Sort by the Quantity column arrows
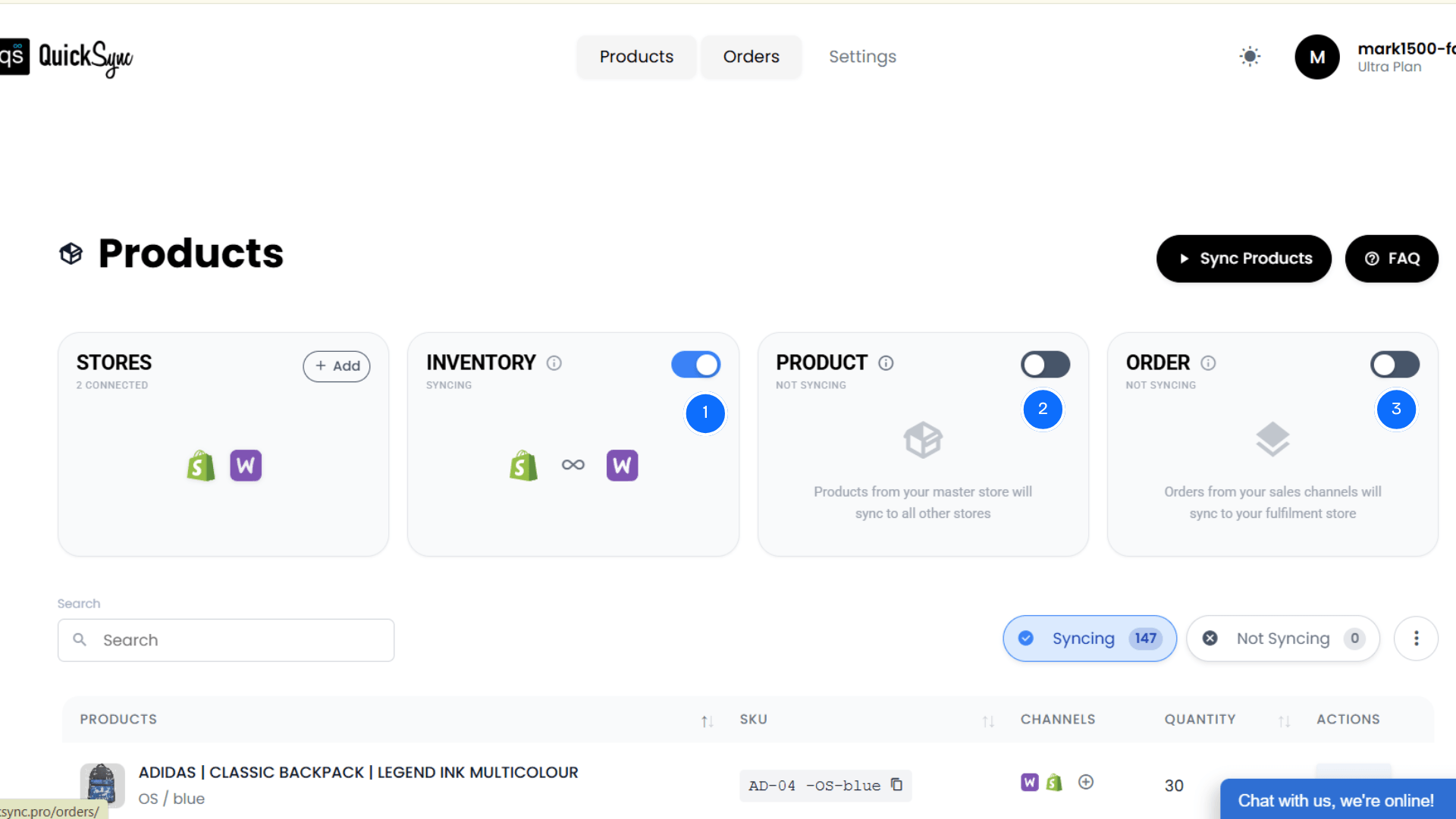This screenshot has width=1456, height=819. (1284, 721)
